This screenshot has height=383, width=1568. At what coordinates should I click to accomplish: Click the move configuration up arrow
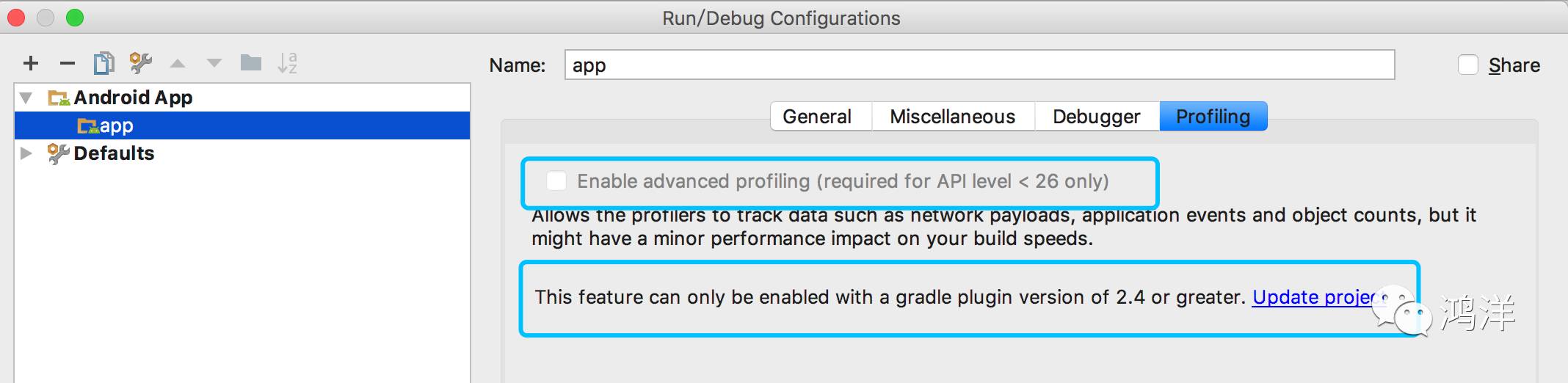pos(178,64)
